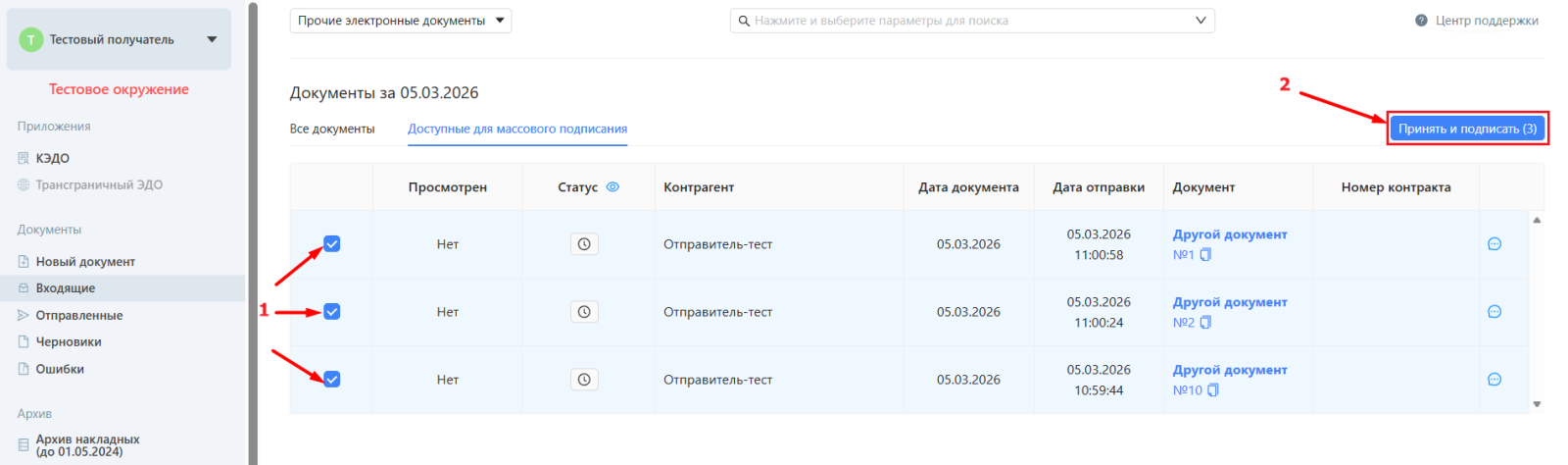Click Принять и подписать (3) button

[x=1466, y=129]
